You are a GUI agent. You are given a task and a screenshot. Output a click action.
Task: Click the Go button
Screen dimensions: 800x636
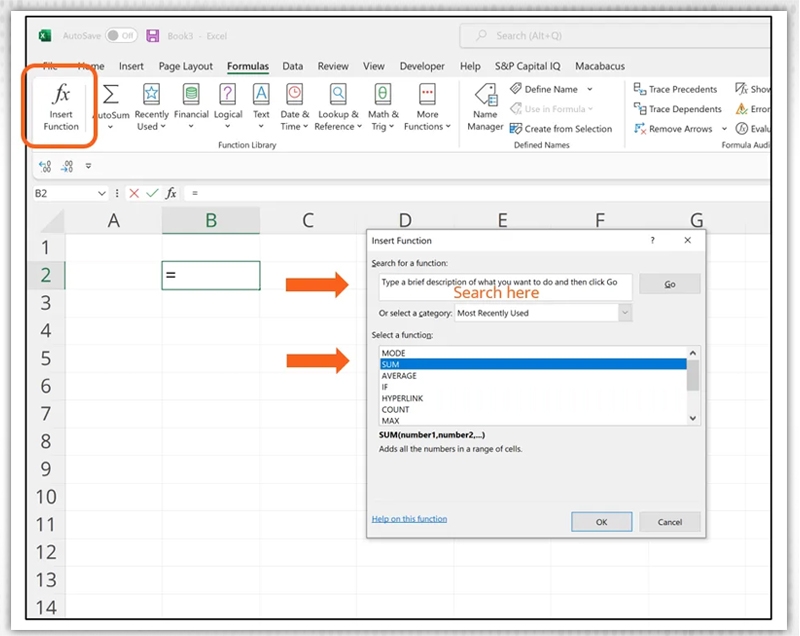click(x=669, y=284)
